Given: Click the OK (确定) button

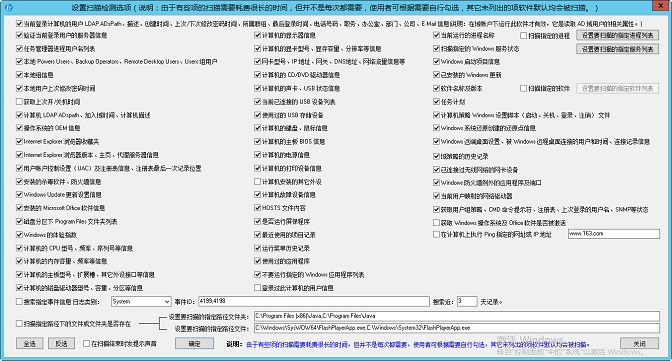Looking at the screenshot, I should tap(194, 343).
